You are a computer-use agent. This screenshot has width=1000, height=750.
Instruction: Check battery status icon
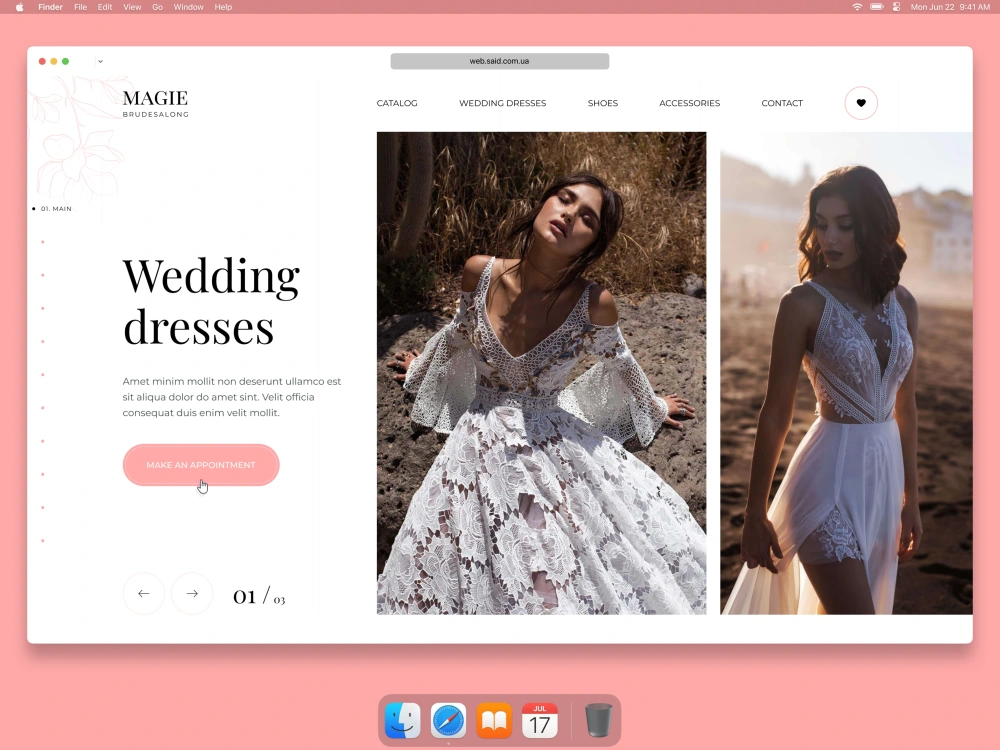pos(877,7)
